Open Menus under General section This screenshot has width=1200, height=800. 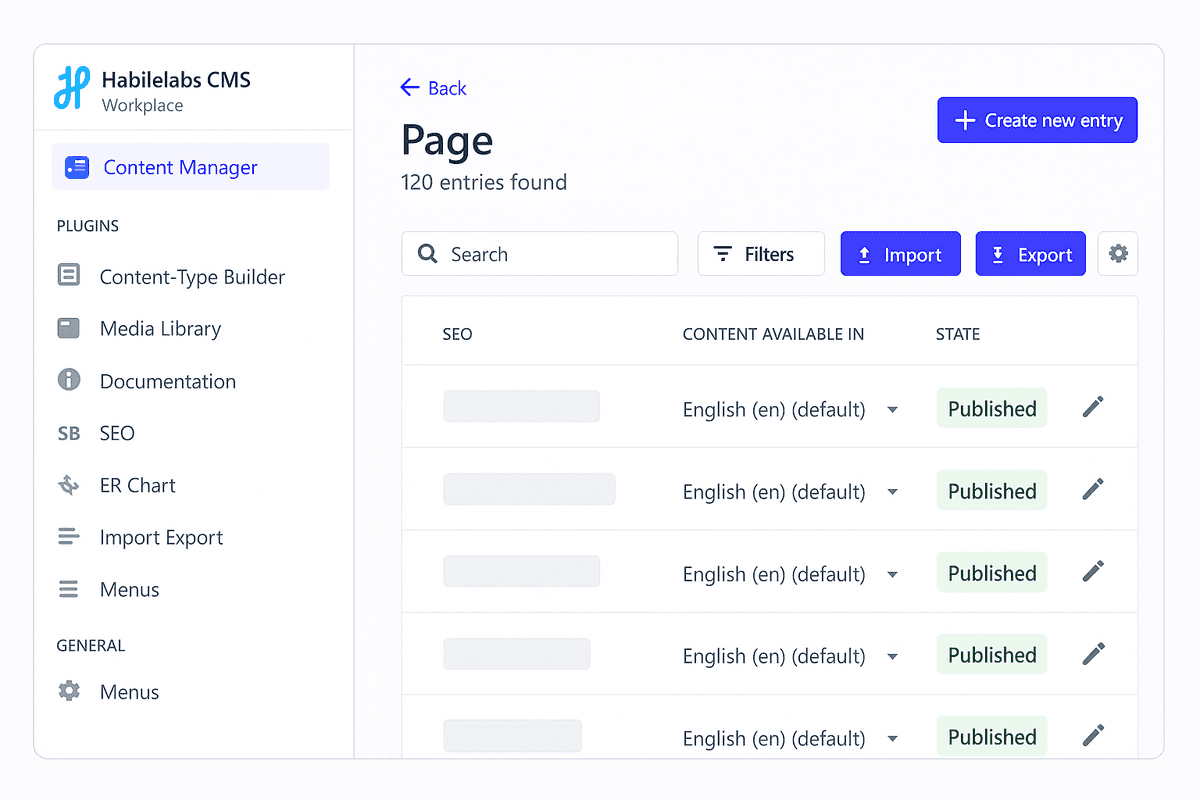click(129, 692)
